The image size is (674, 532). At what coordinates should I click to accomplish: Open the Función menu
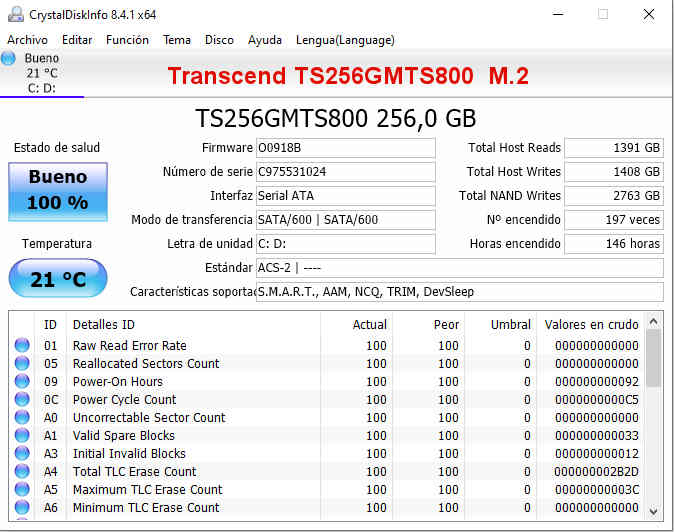click(x=127, y=40)
